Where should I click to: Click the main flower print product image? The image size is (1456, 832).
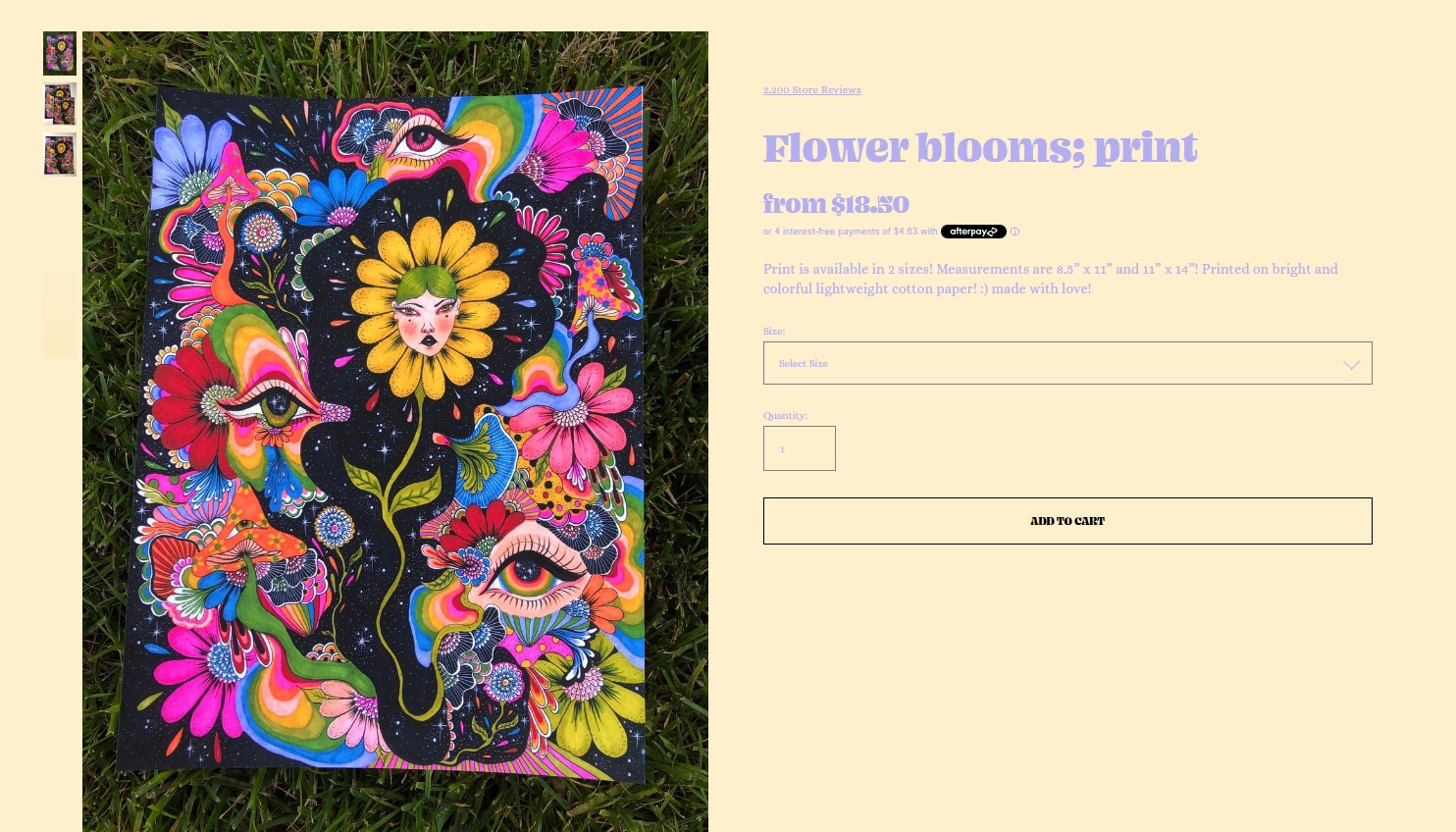pyautogui.click(x=395, y=432)
